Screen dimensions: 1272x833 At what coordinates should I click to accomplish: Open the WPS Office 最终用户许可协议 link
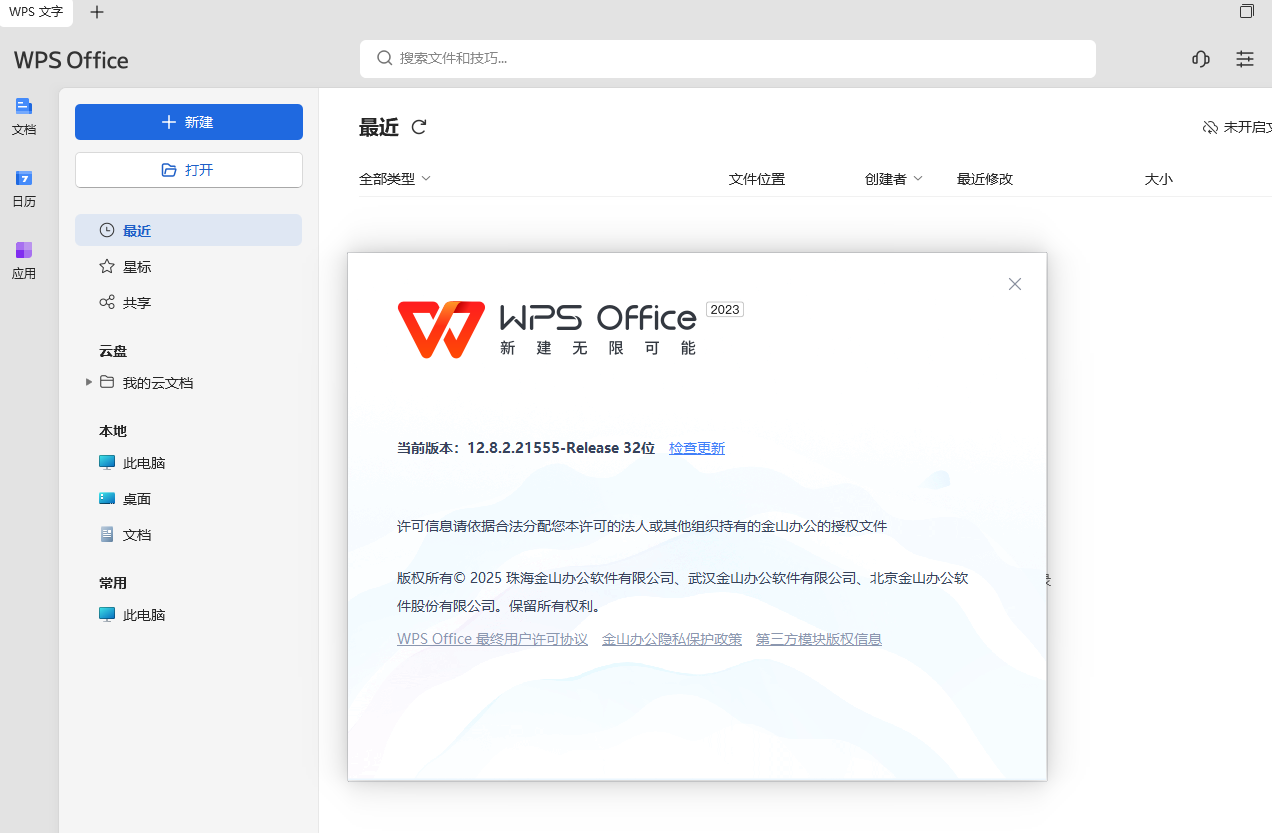(x=492, y=639)
